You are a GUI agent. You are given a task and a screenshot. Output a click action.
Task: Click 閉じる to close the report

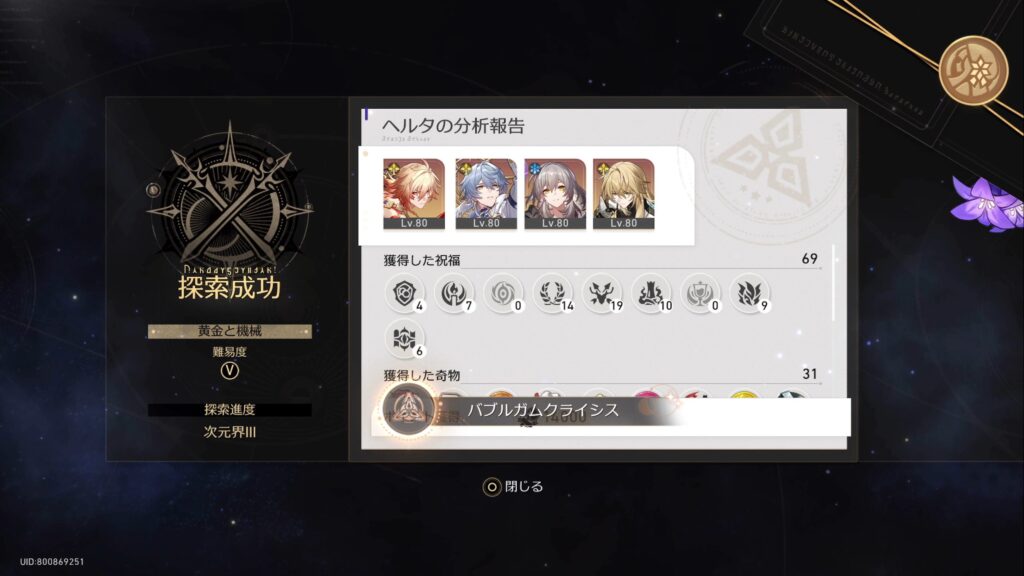pos(513,487)
